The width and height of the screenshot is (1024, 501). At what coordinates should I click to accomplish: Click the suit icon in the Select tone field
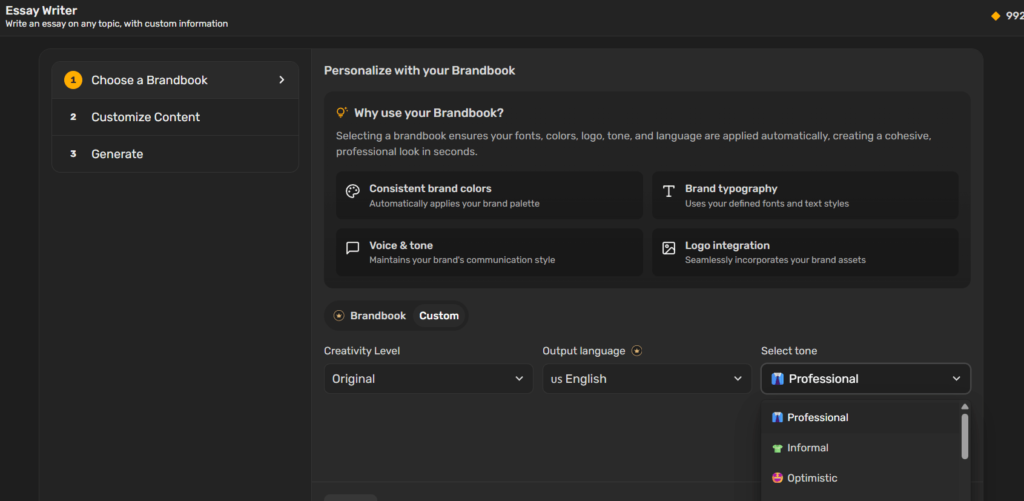coord(777,379)
